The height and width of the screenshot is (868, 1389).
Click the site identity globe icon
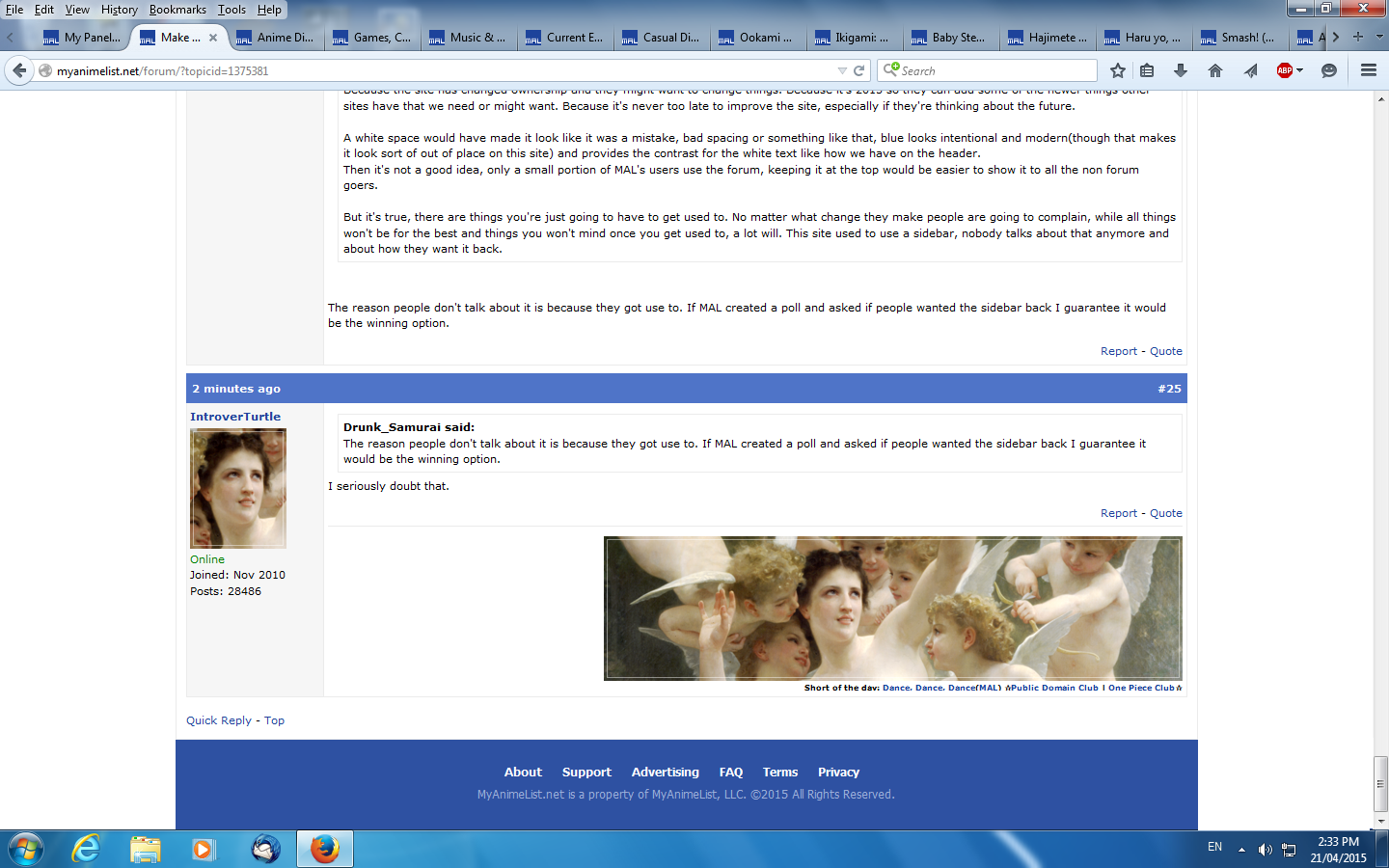[x=44, y=70]
